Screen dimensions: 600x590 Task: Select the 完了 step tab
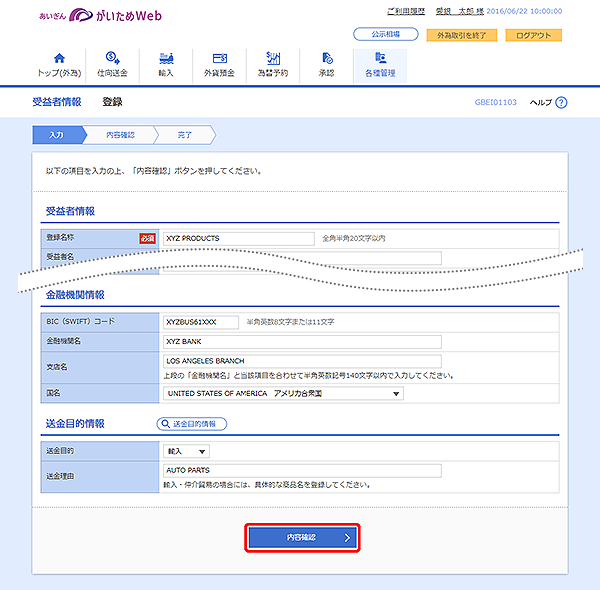tap(185, 135)
